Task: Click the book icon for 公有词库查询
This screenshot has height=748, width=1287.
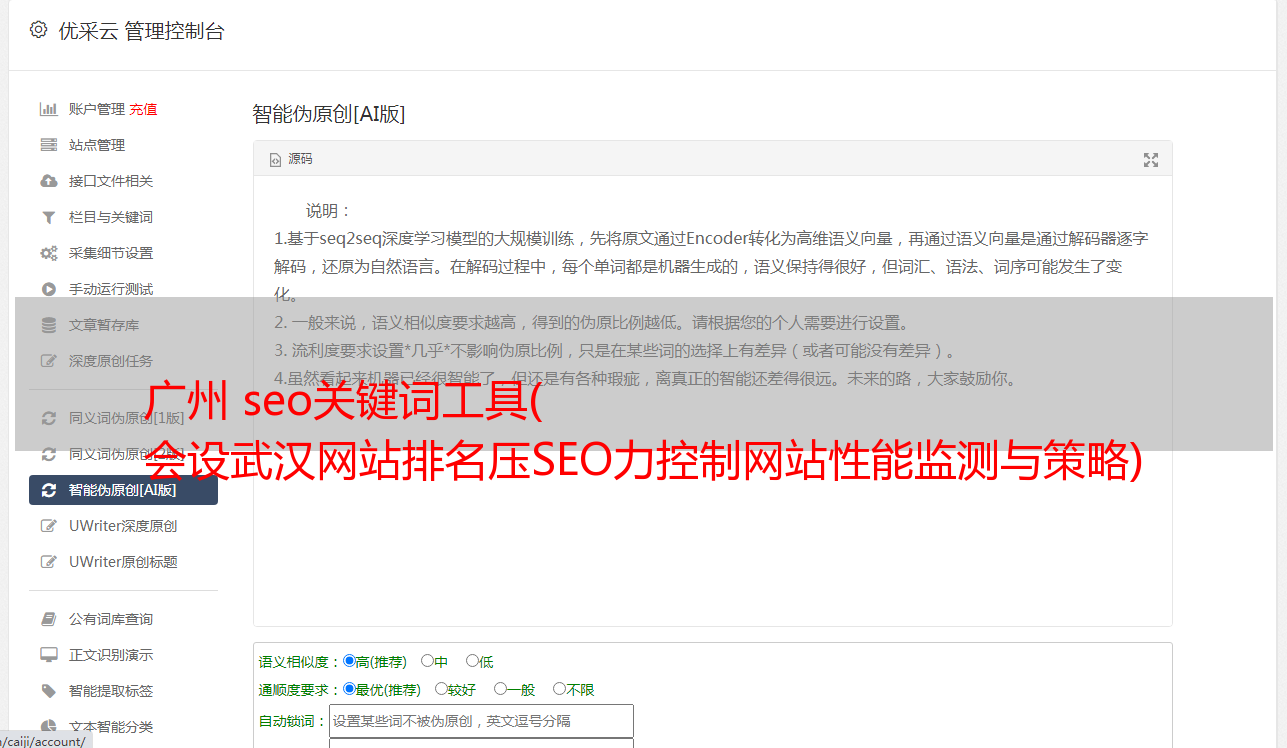Action: coord(48,619)
